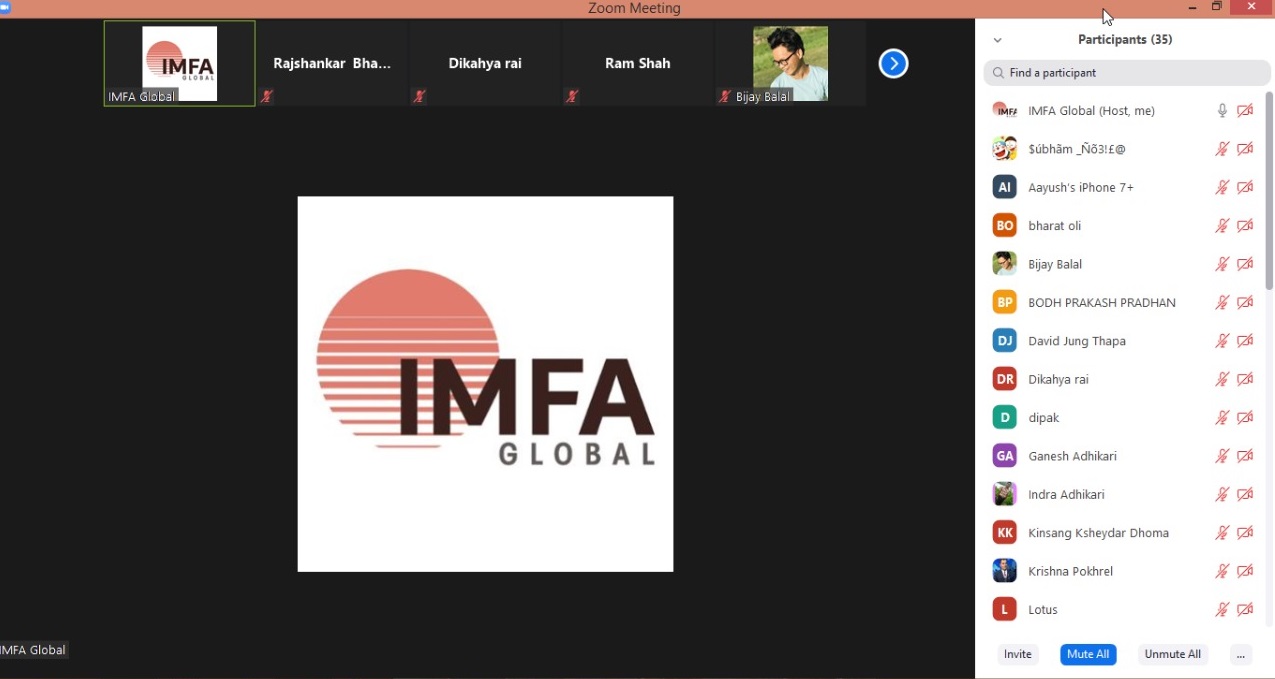Select IMFA Global (Host, me) in list
Screen dimensions: 1275x679
point(1092,111)
